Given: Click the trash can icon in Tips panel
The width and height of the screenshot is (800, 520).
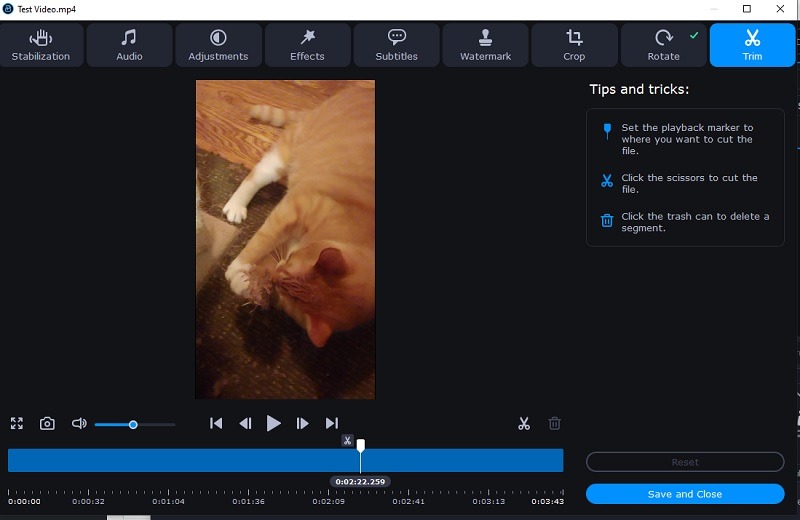Looking at the screenshot, I should [607, 220].
